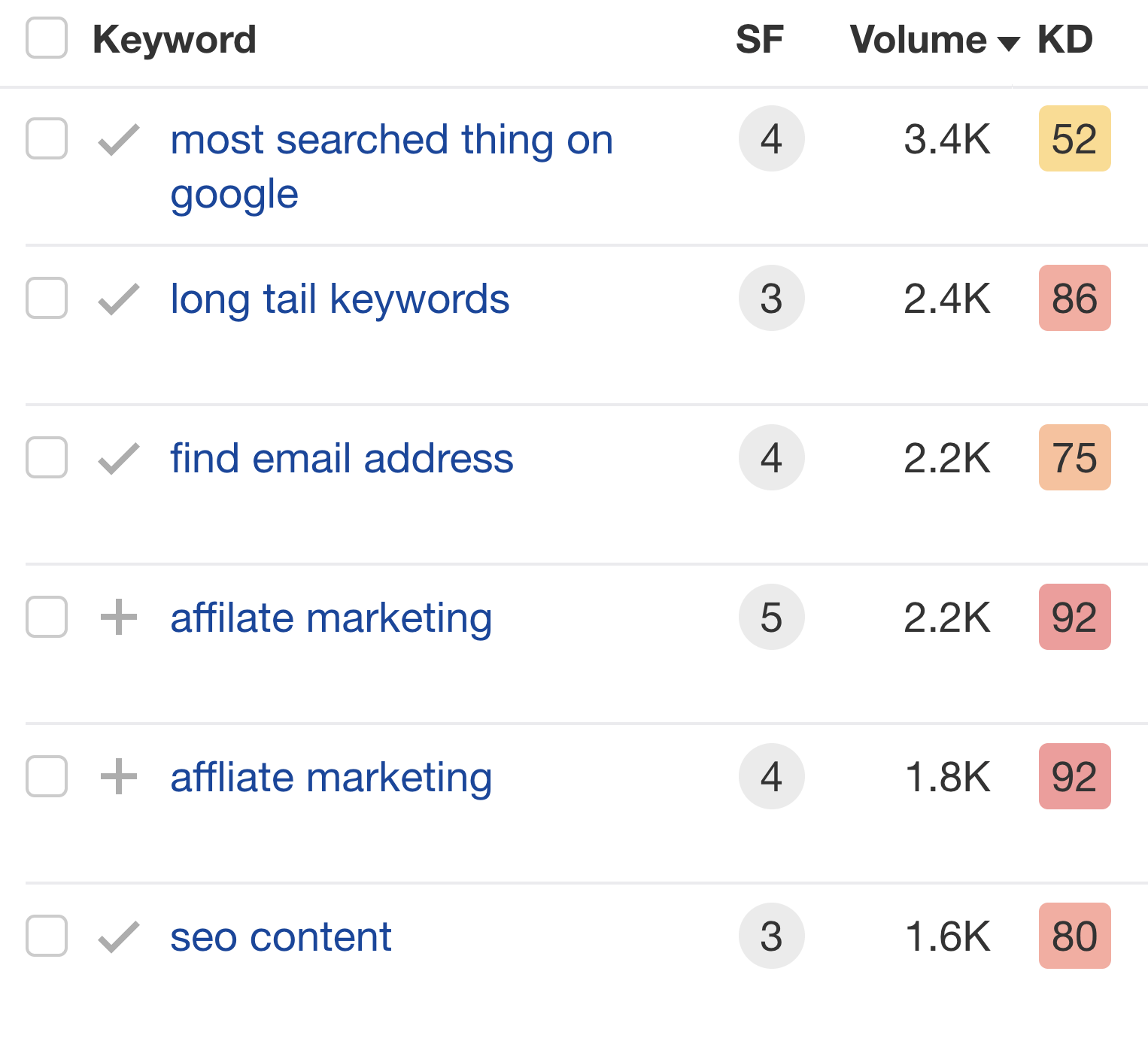
Task: Click the Keyword column header
Action: point(175,38)
